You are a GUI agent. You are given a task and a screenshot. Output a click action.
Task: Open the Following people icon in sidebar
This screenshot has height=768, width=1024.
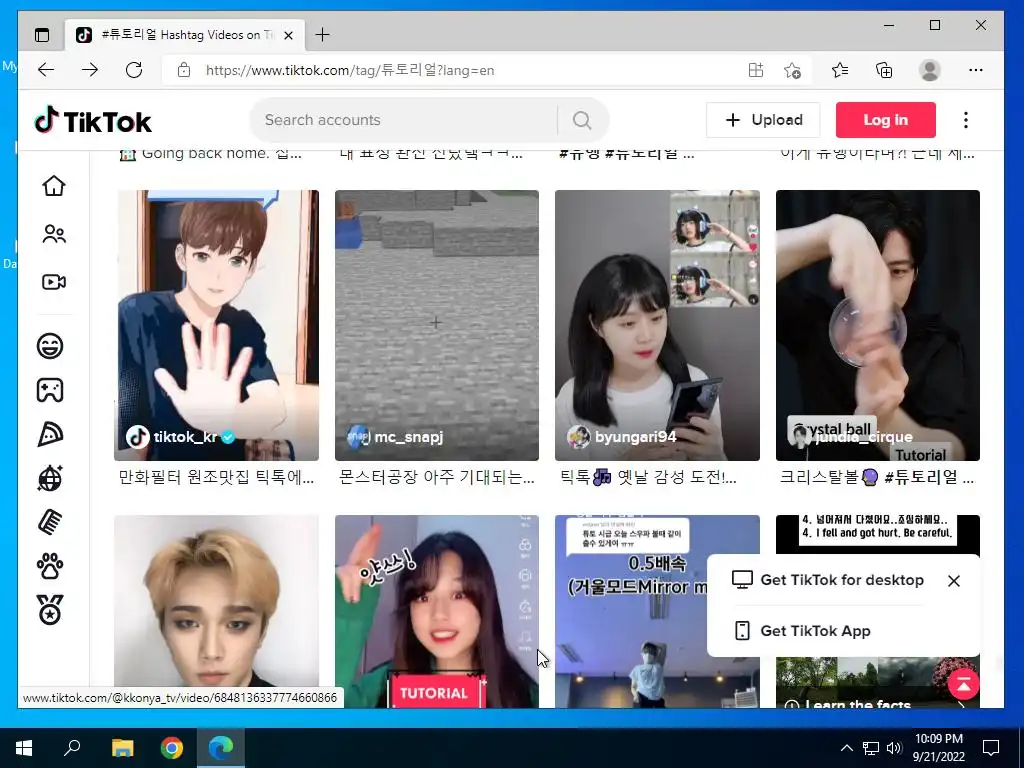[54, 234]
